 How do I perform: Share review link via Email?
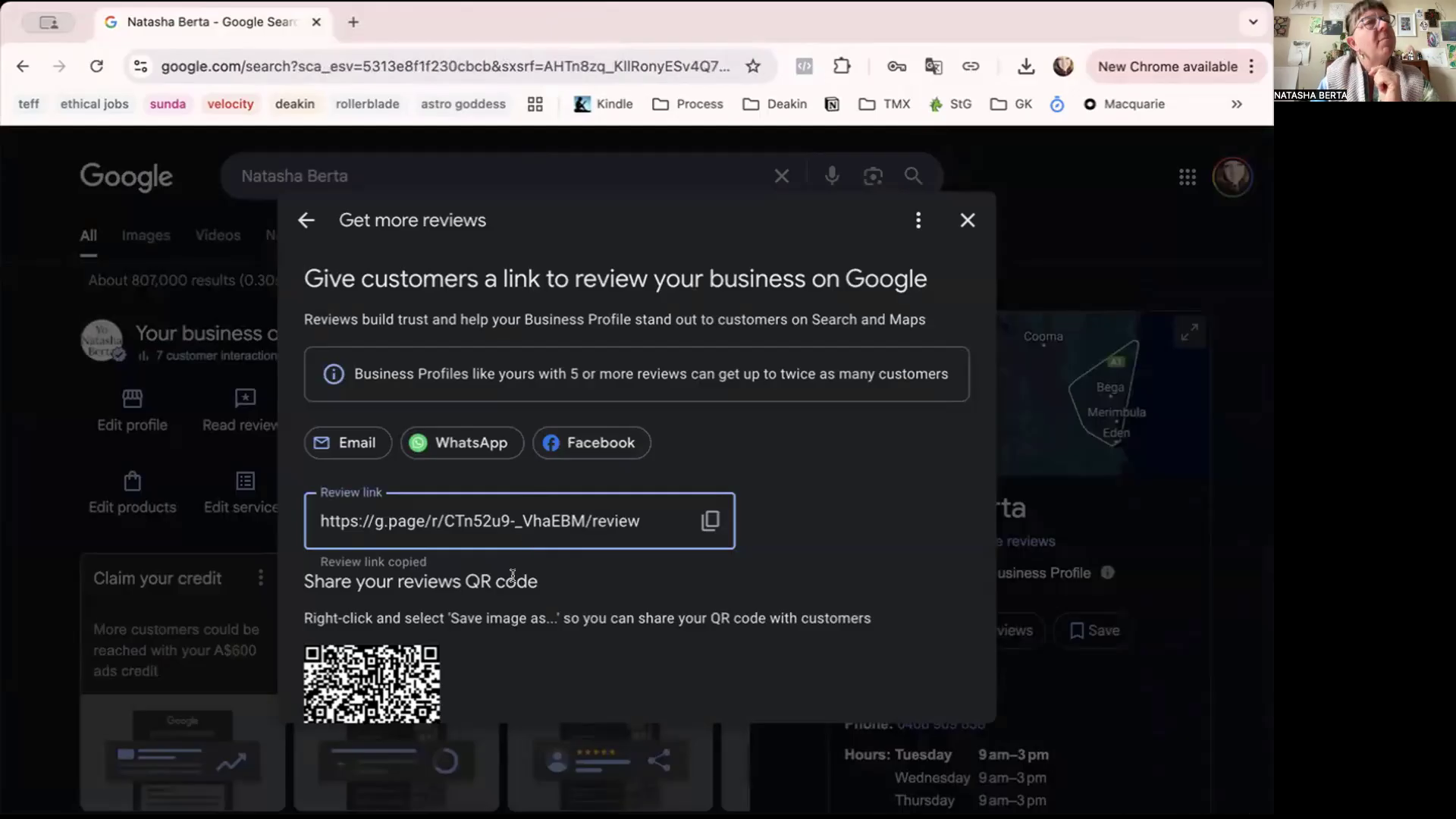pos(347,443)
